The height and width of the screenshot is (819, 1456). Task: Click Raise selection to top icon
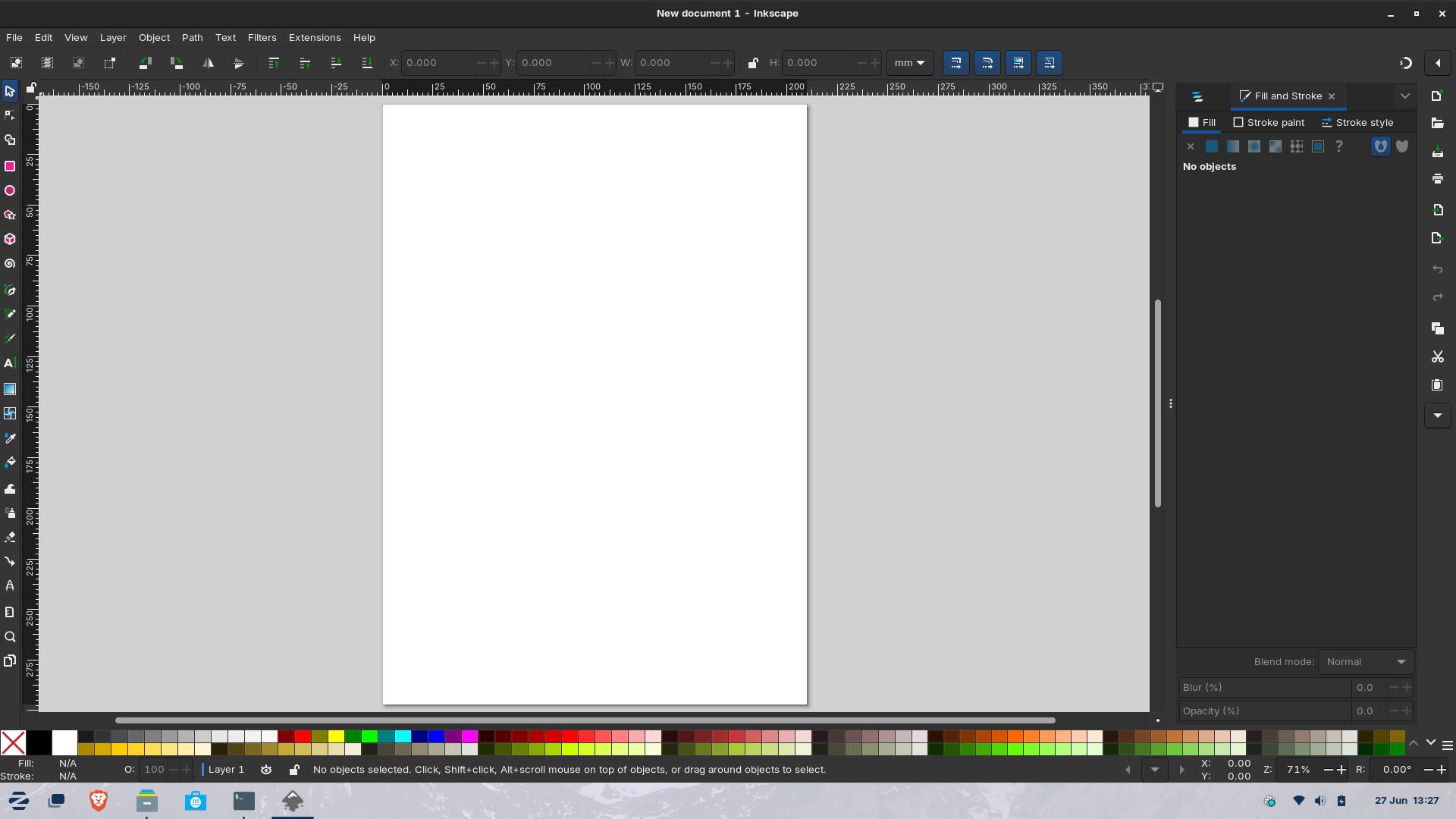[x=274, y=63]
